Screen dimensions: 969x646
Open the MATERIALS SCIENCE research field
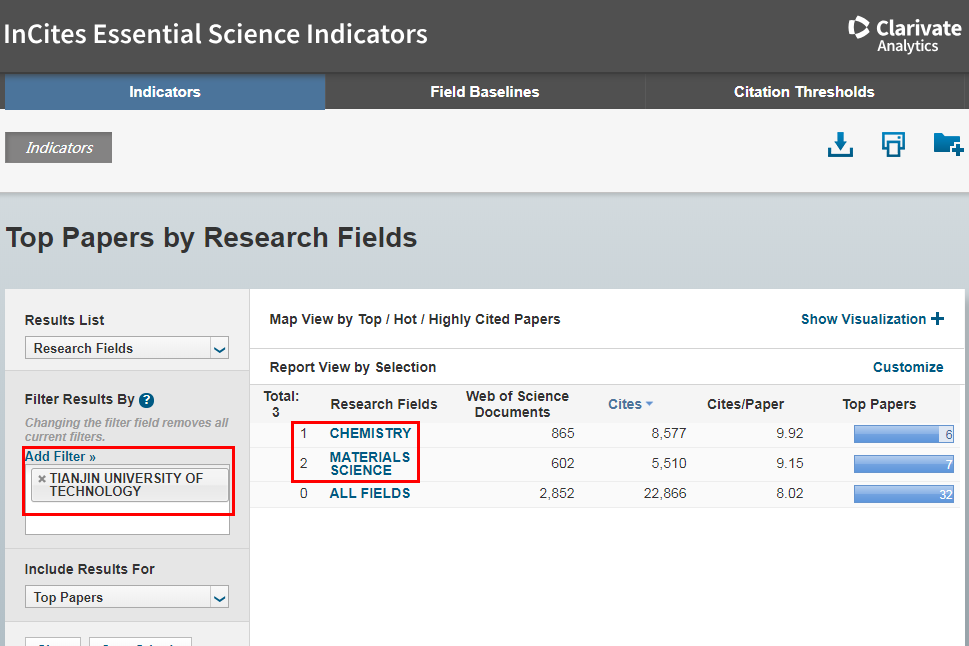tap(370, 464)
